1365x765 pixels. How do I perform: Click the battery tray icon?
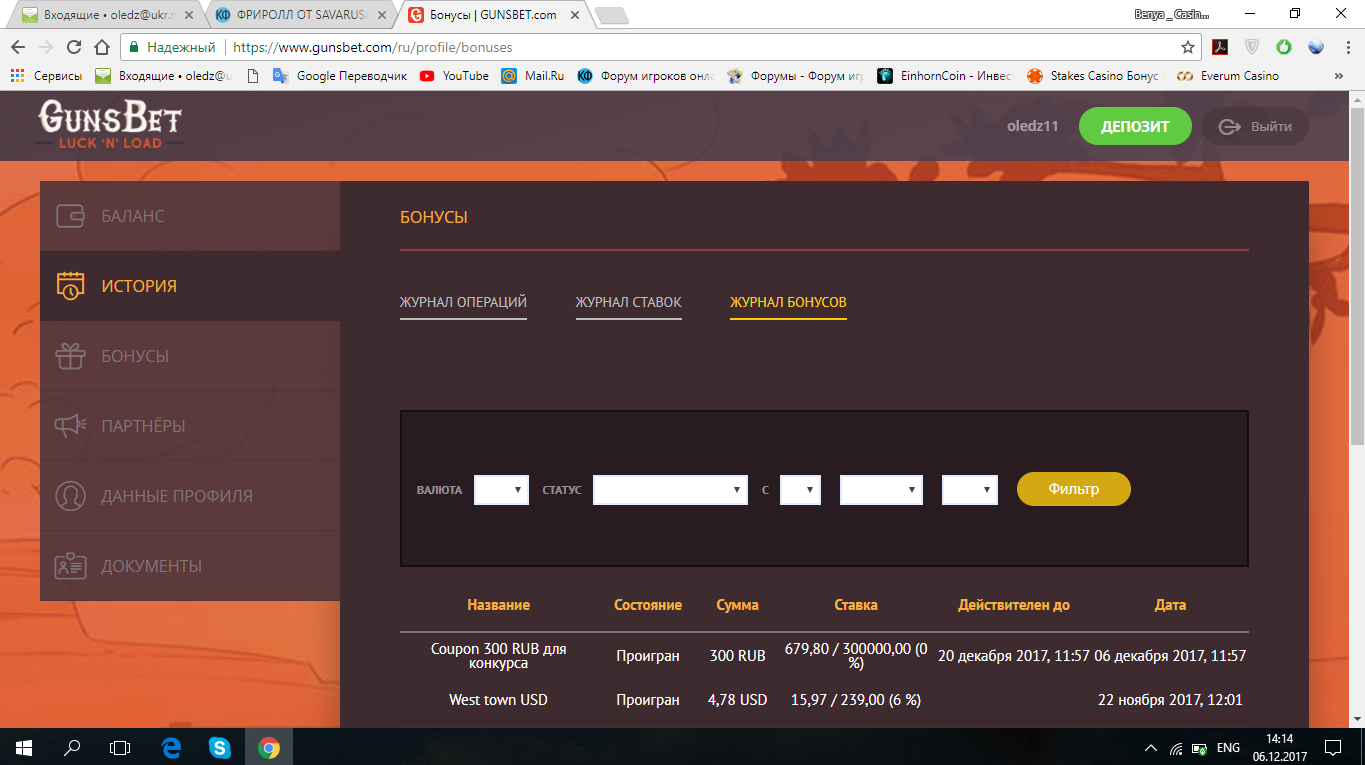(x=1197, y=748)
